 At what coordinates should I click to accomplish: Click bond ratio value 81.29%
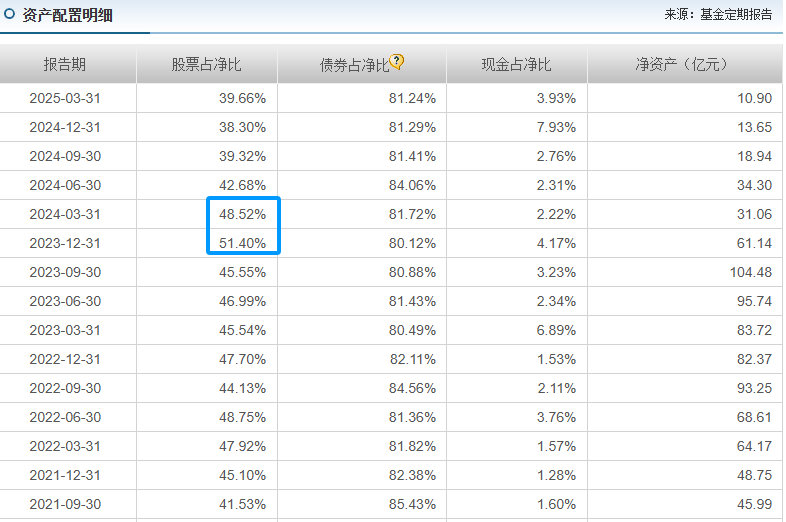click(x=412, y=127)
